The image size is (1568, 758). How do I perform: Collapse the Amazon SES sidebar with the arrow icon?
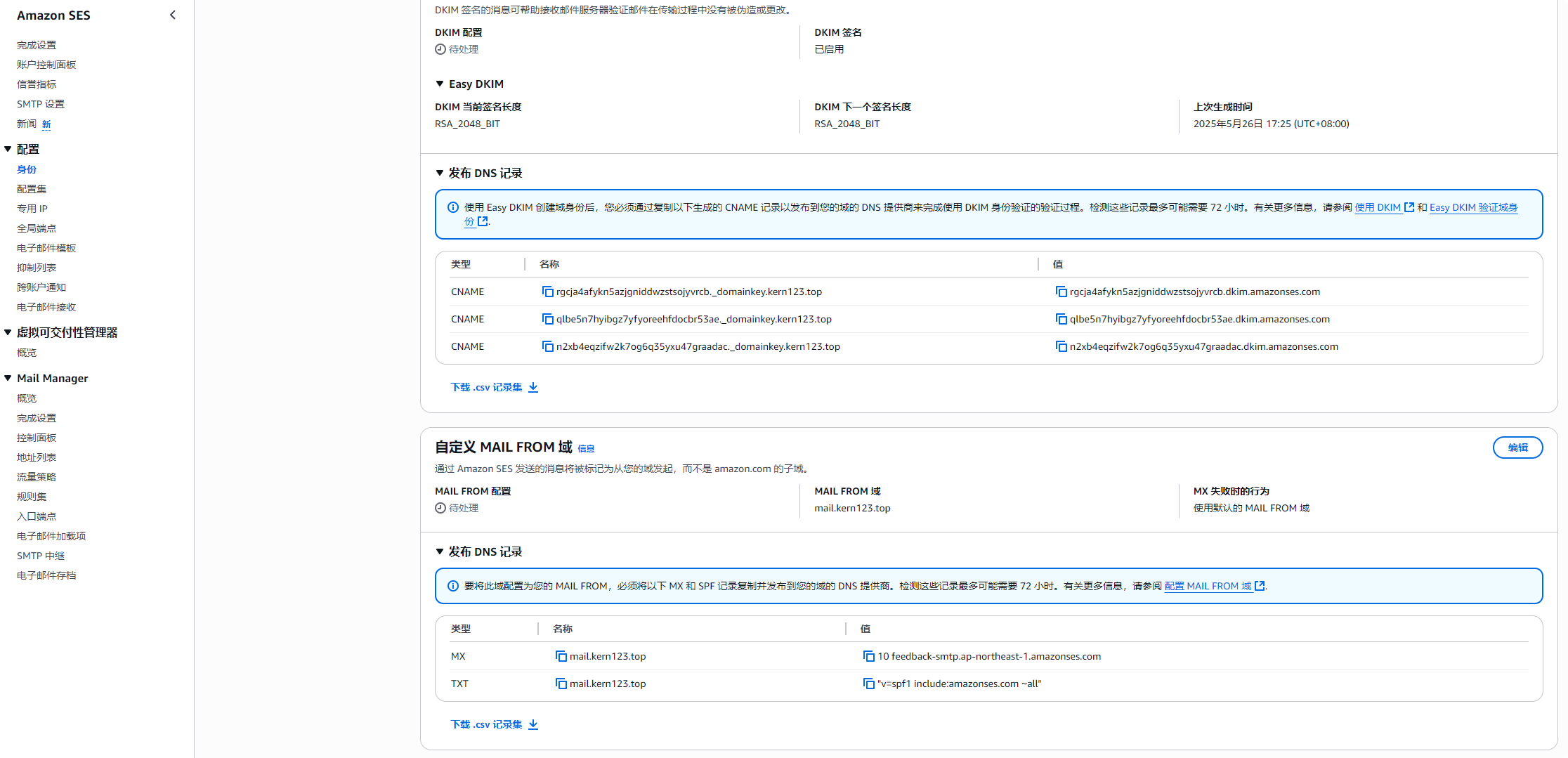tap(173, 15)
